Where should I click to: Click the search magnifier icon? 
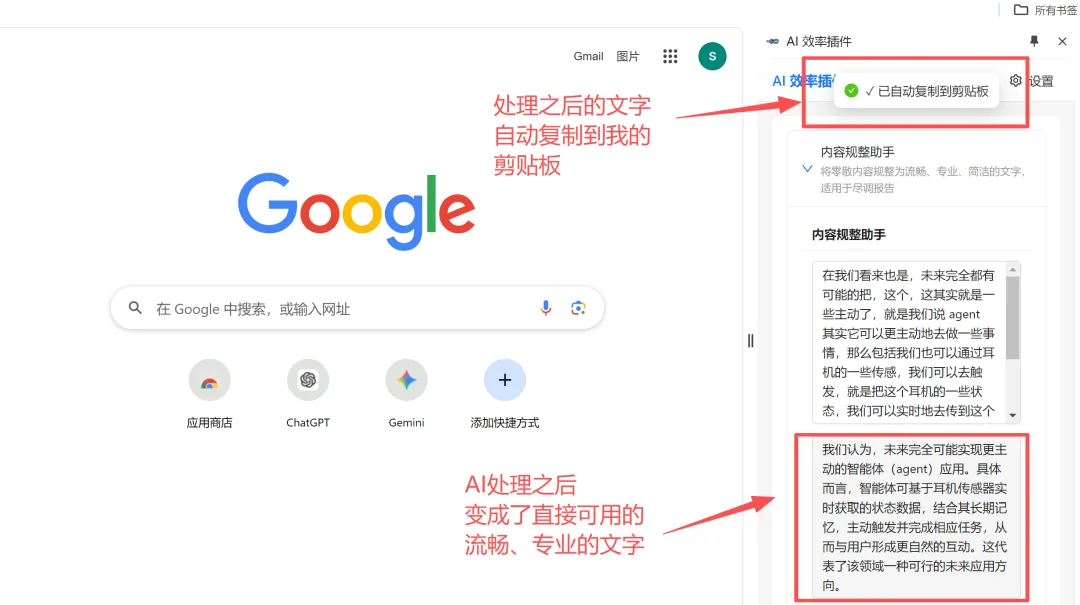(x=135, y=308)
